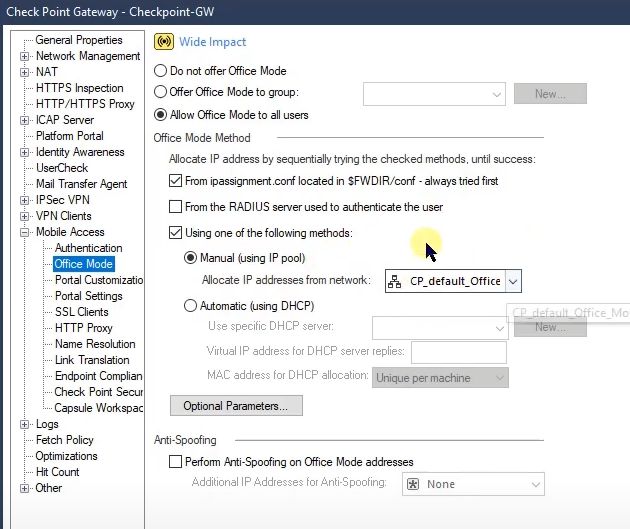Select Portal Settings tree item
The image size is (630, 529).
tap(88, 296)
